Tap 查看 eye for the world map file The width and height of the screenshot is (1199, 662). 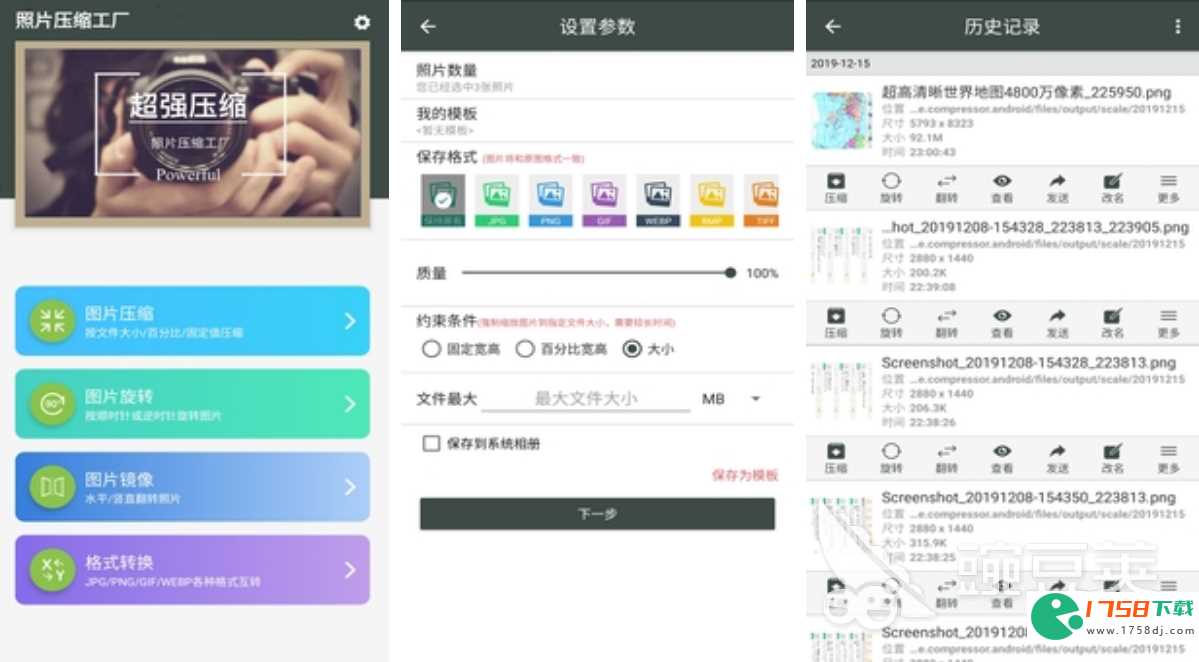click(1002, 188)
